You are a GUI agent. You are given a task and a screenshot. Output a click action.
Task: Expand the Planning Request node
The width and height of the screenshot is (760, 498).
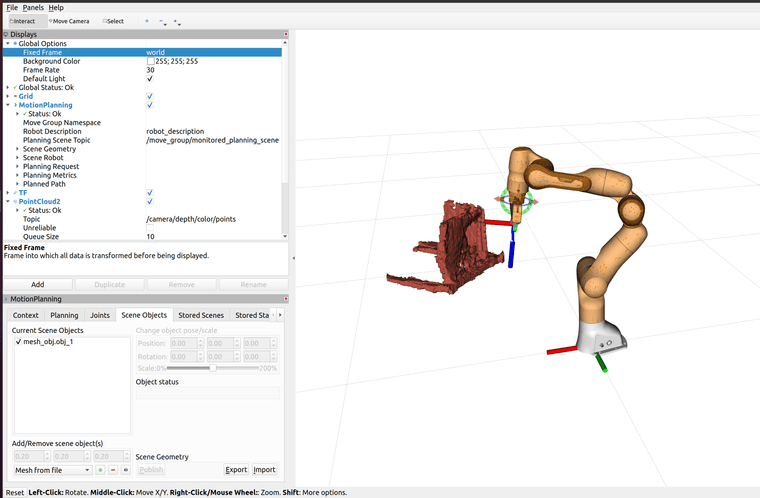[17, 166]
